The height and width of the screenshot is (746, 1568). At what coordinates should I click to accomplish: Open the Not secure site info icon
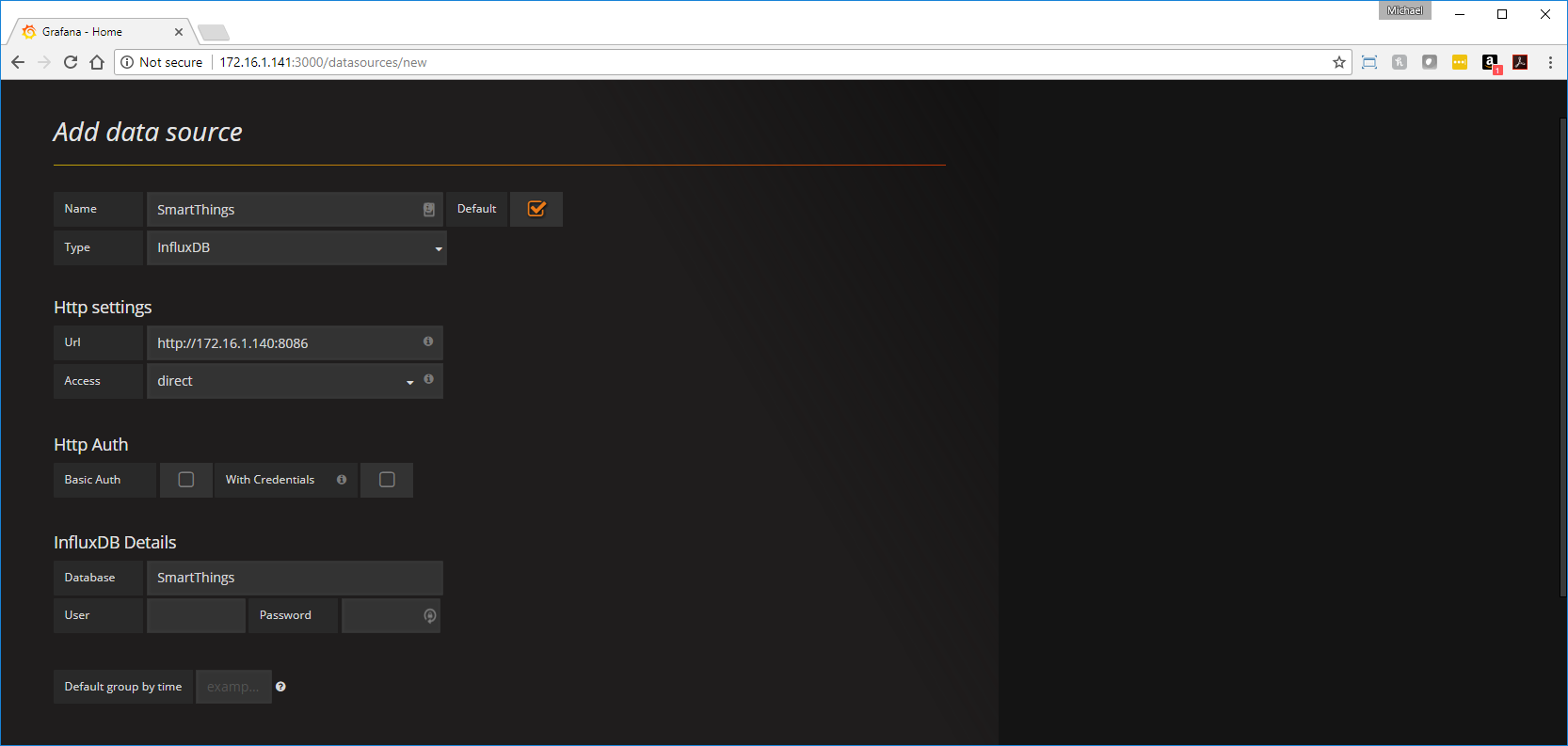point(127,62)
